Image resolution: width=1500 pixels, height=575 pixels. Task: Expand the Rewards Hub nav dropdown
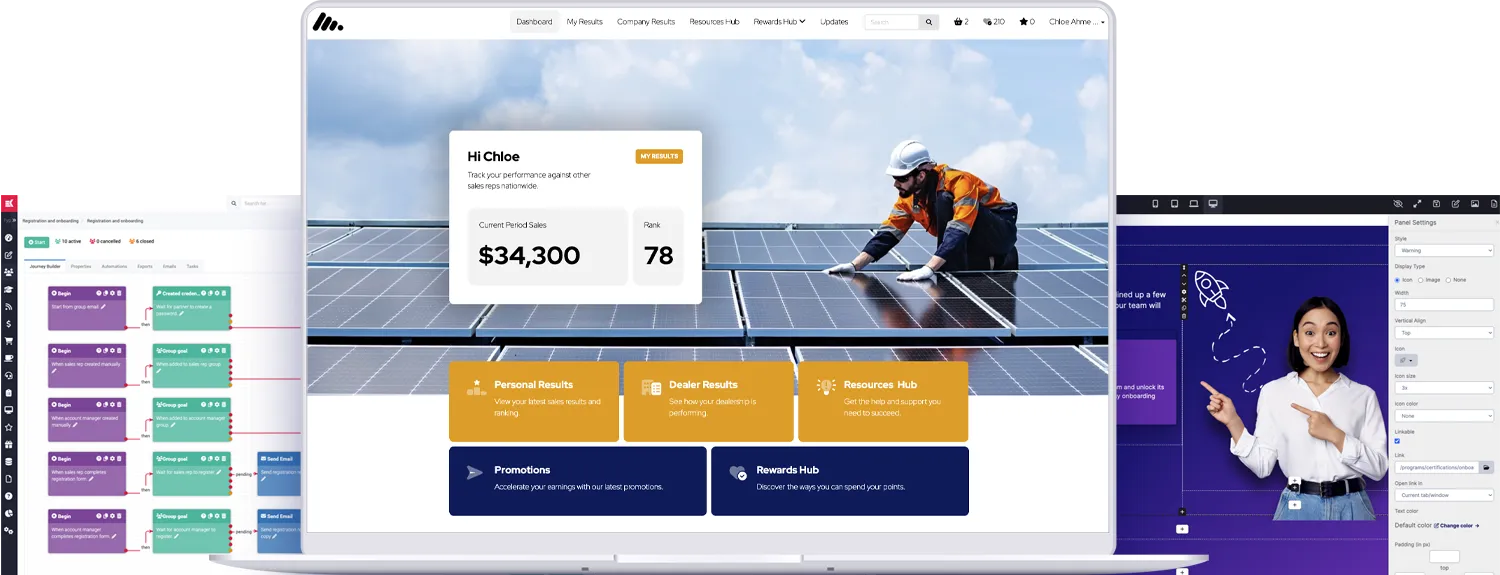pyautogui.click(x=779, y=22)
